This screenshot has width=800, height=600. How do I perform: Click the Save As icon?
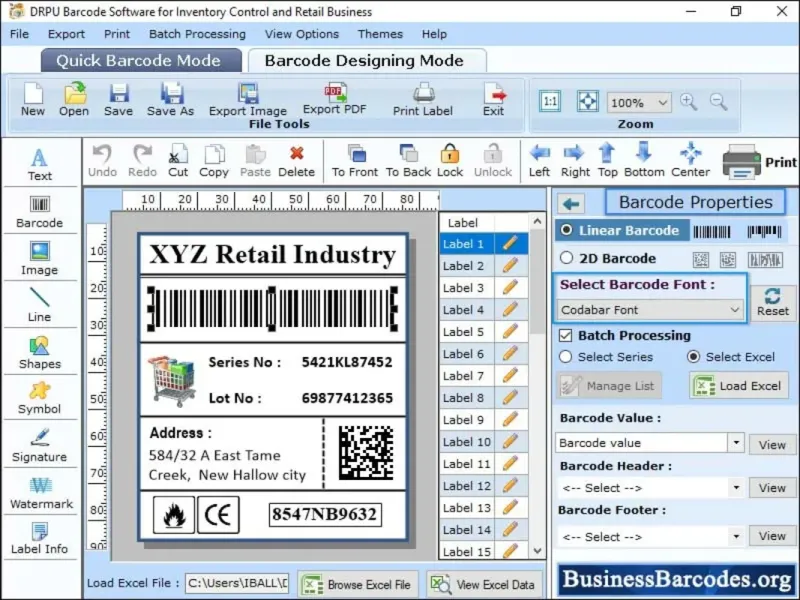[170, 99]
